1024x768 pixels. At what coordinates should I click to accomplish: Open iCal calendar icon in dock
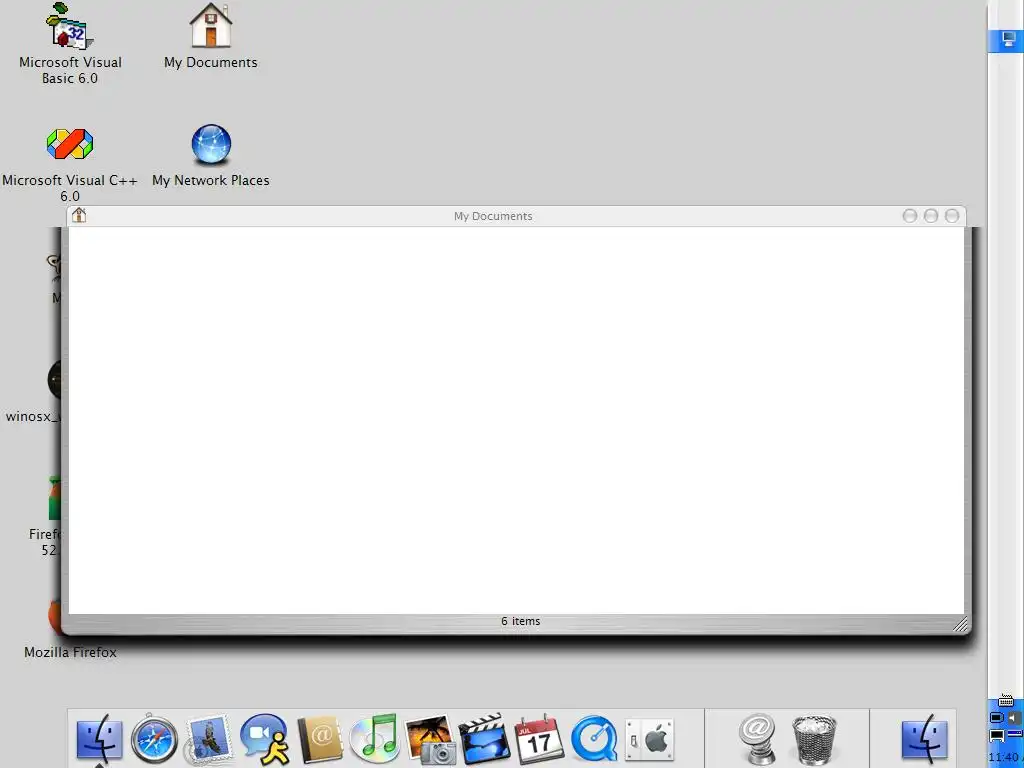pyautogui.click(x=539, y=740)
